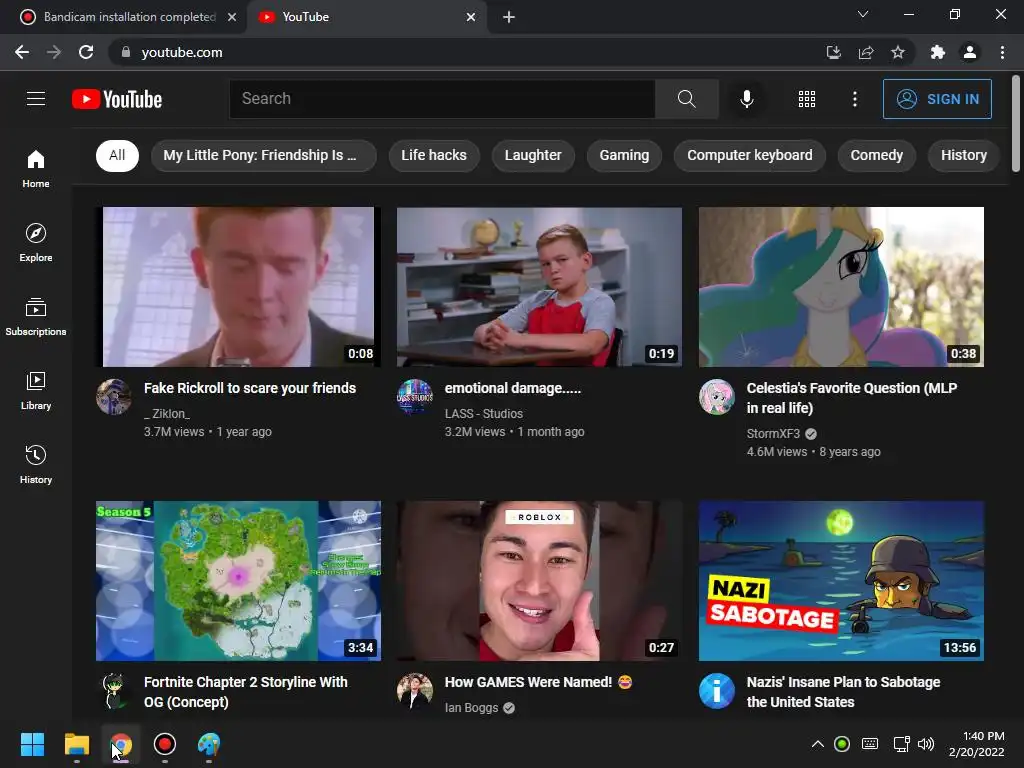Open Chrome tab search chevron

click(863, 14)
